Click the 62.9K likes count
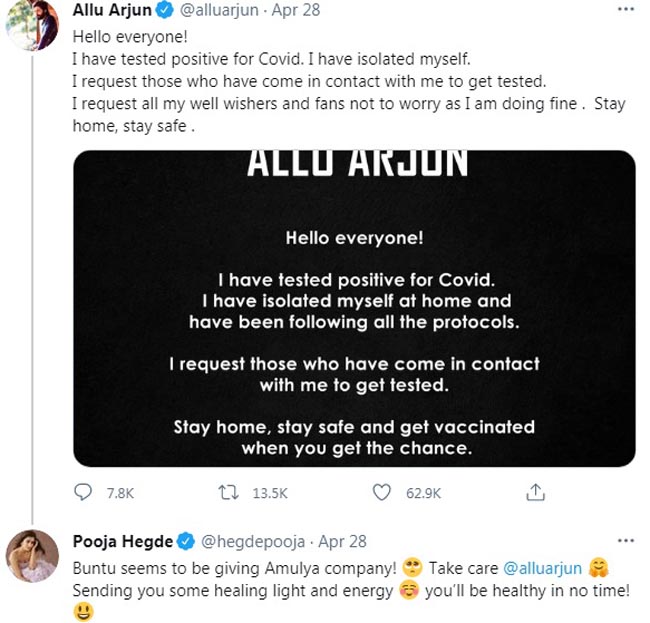Viewport: 650px width, 623px height. 423,493
